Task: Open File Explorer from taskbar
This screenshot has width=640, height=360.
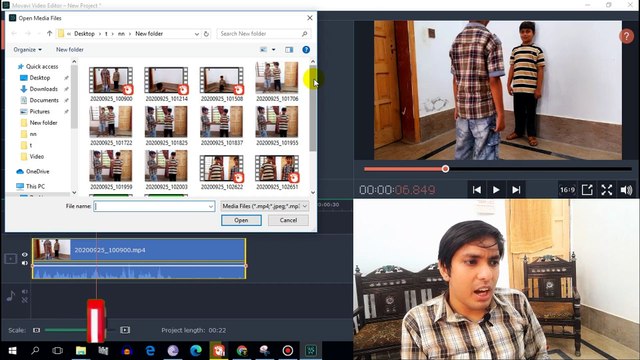Action: 81,351
